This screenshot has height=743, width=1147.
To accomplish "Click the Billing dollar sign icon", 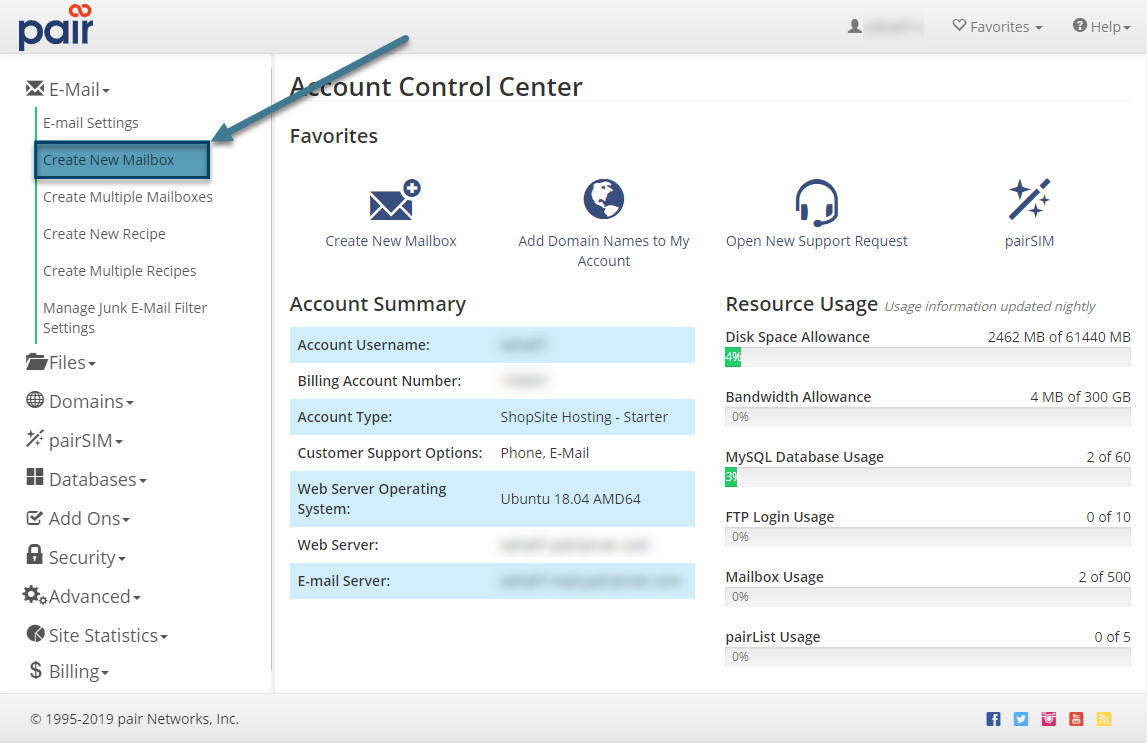I will (x=35, y=669).
